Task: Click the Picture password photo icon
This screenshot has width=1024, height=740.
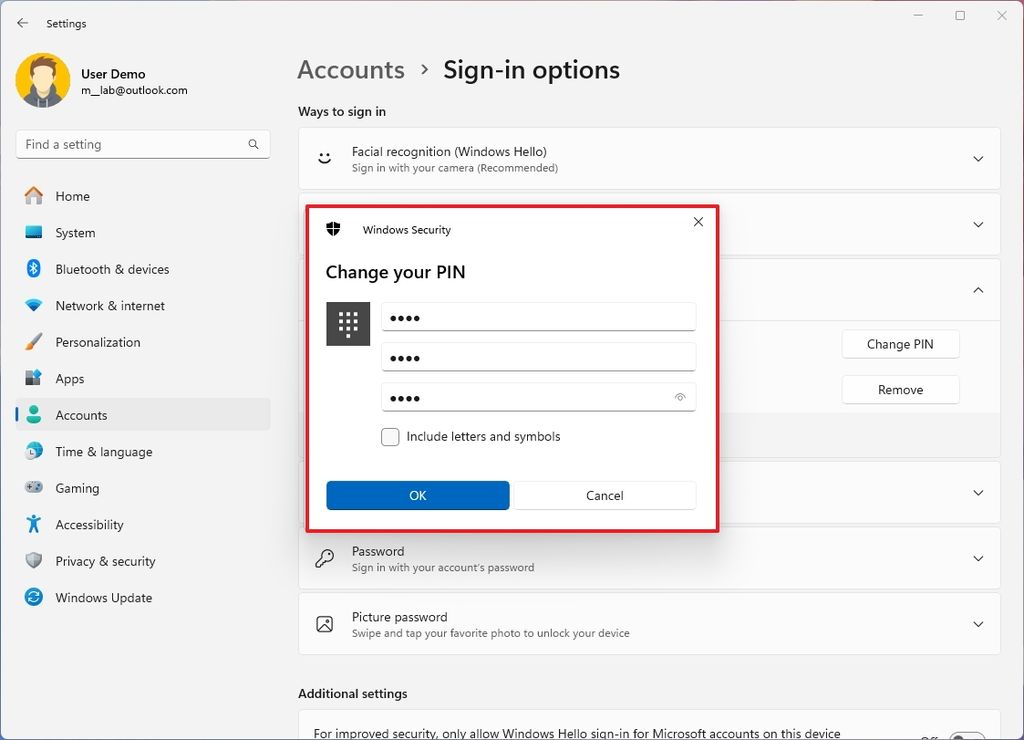Action: pos(323,623)
